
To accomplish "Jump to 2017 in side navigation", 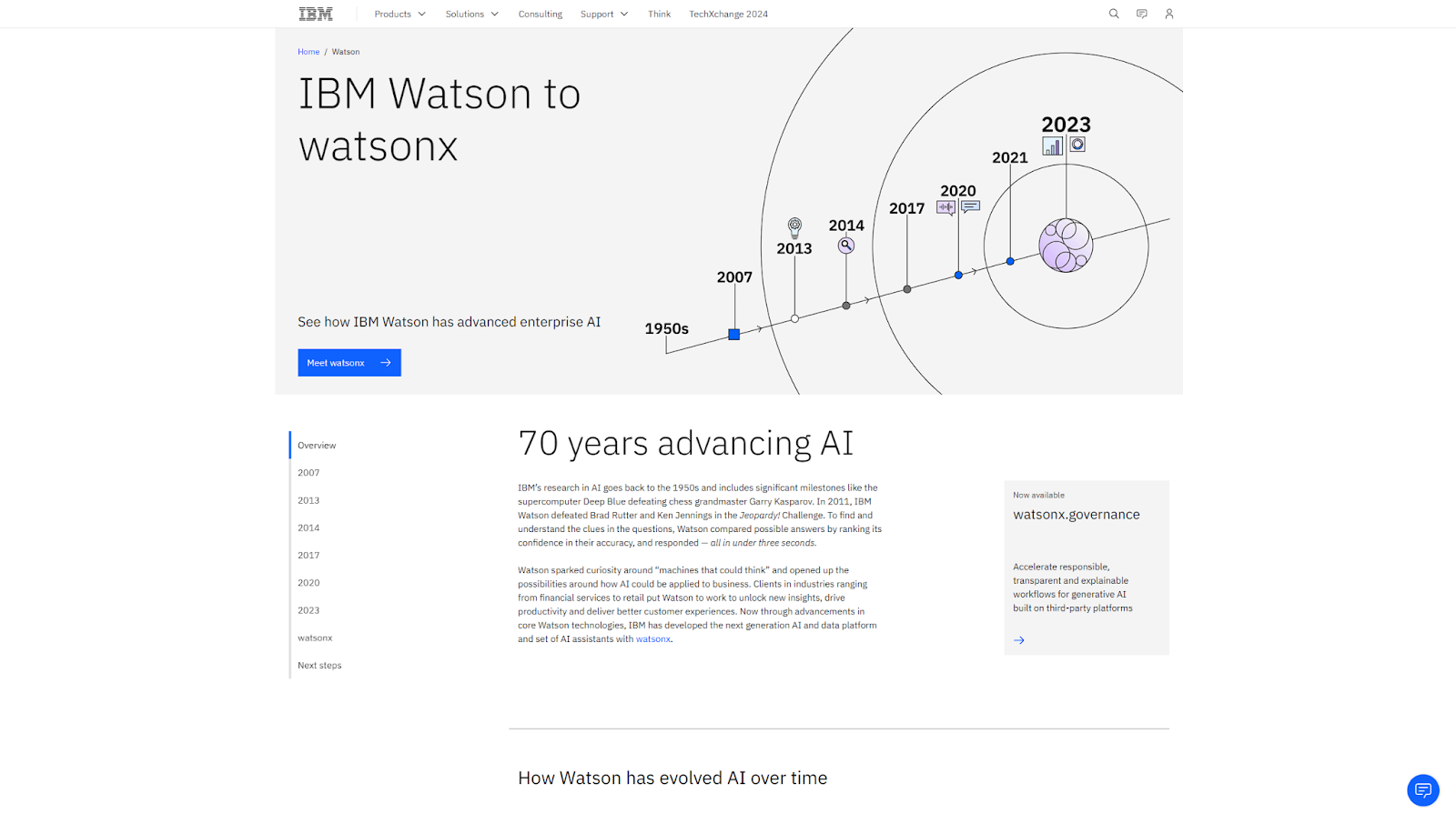I will coord(308,556).
